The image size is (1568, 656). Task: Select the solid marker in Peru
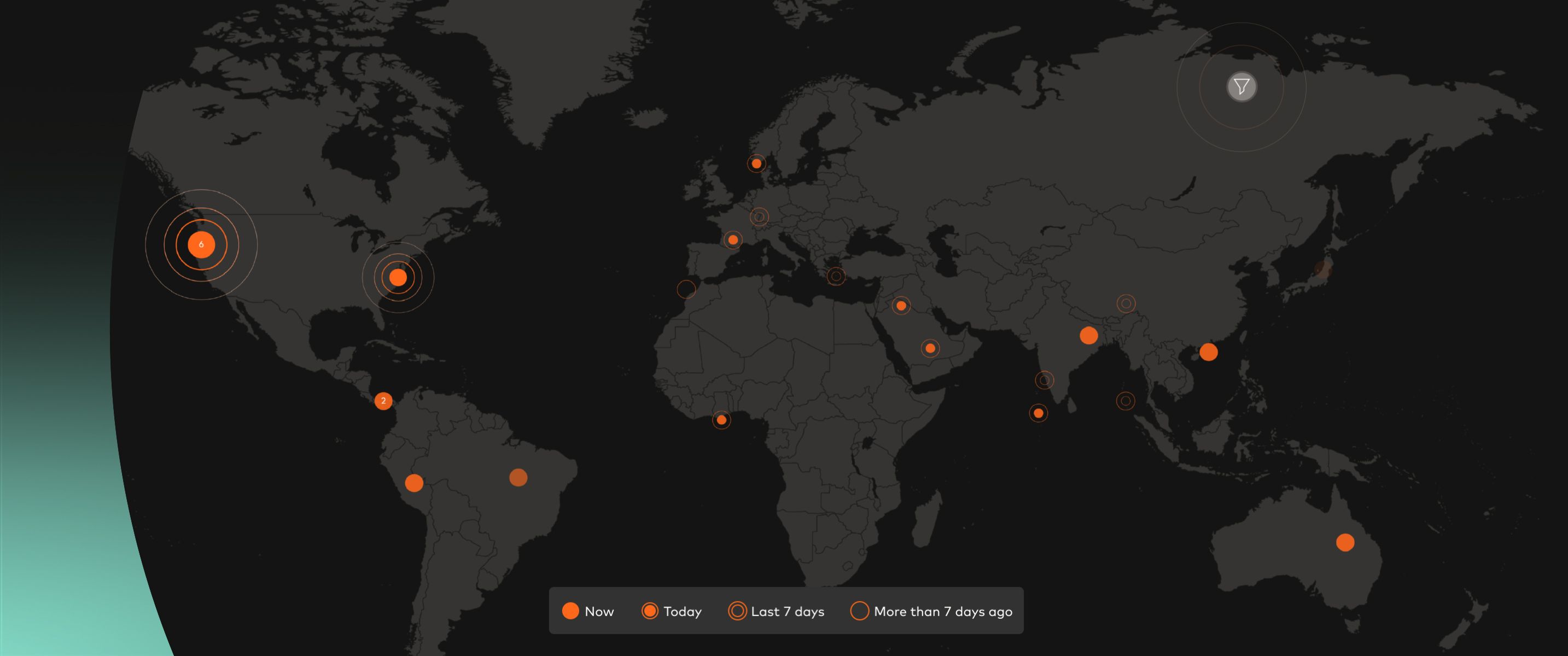[414, 483]
